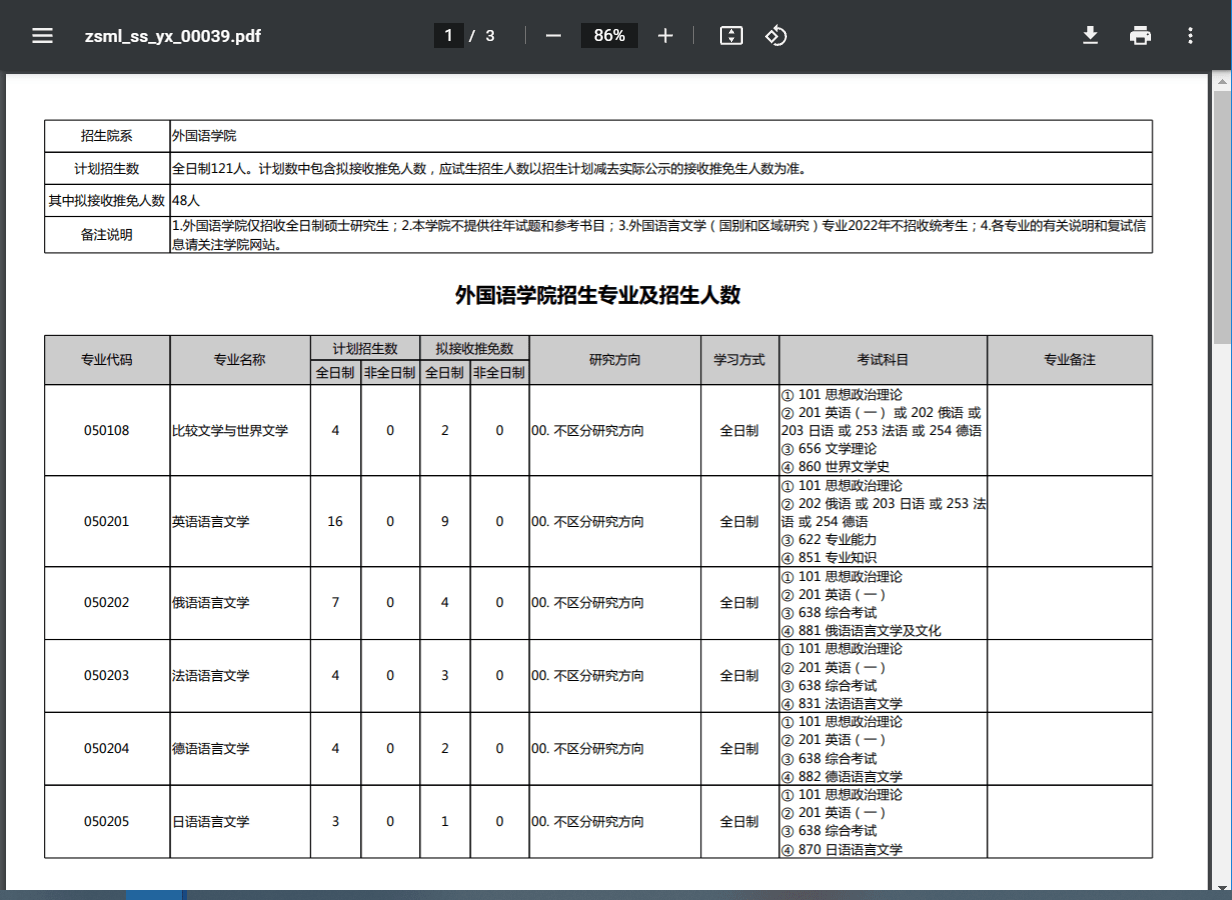
Task: Click the zsml_ss_yx_00039.pdf file title
Action: (173, 36)
